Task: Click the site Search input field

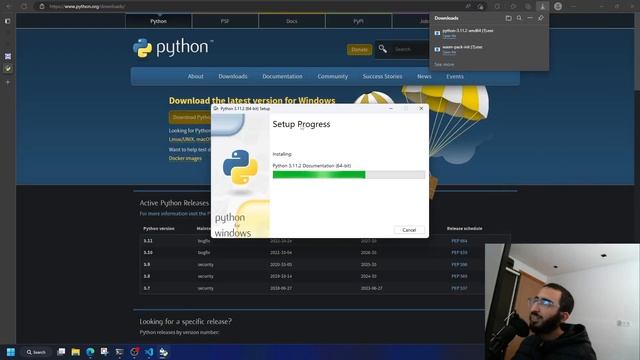Action: point(410,49)
